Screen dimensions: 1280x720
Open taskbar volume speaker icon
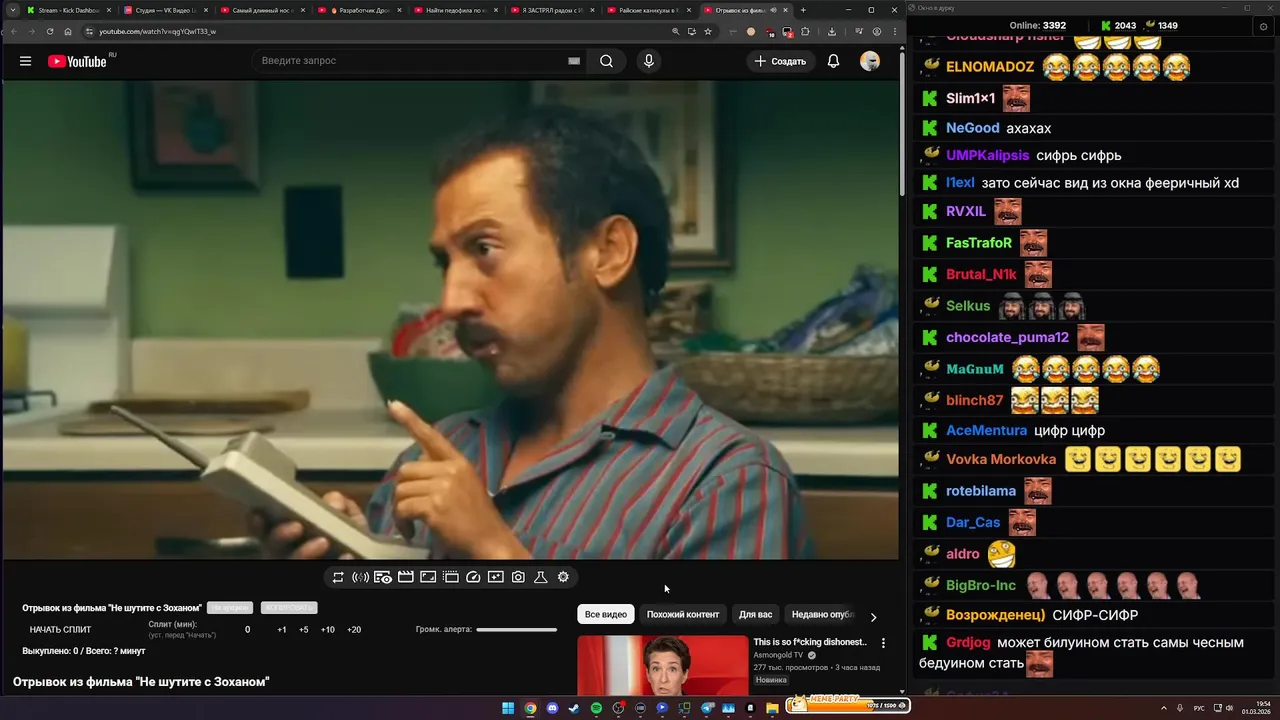click(x=1229, y=708)
